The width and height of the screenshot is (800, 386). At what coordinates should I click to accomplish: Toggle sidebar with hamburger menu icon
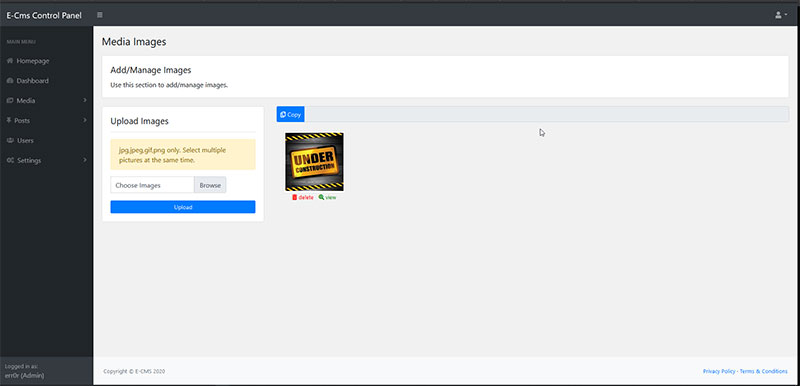(99, 15)
